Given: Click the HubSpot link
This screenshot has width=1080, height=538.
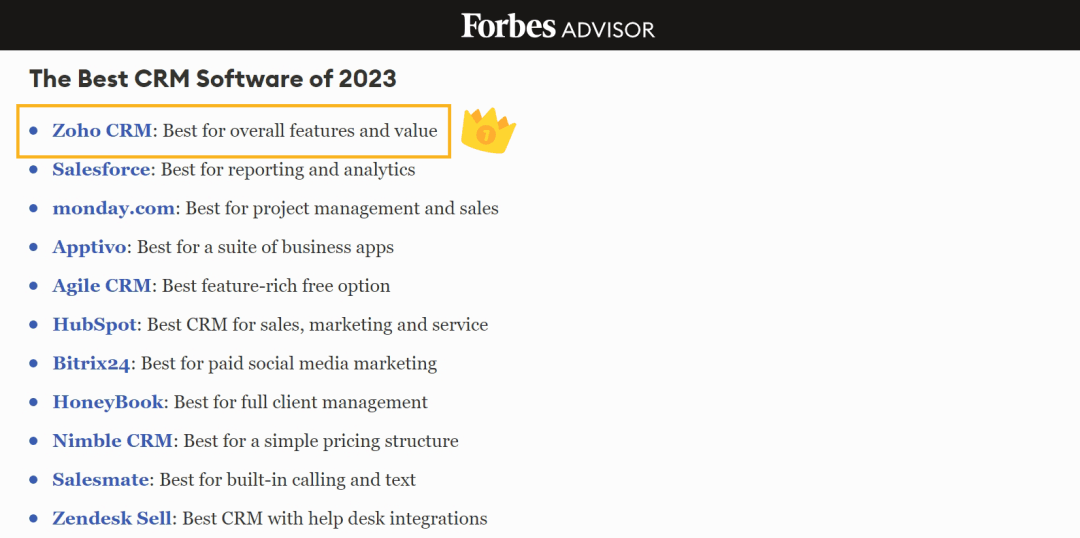Looking at the screenshot, I should (x=94, y=325).
